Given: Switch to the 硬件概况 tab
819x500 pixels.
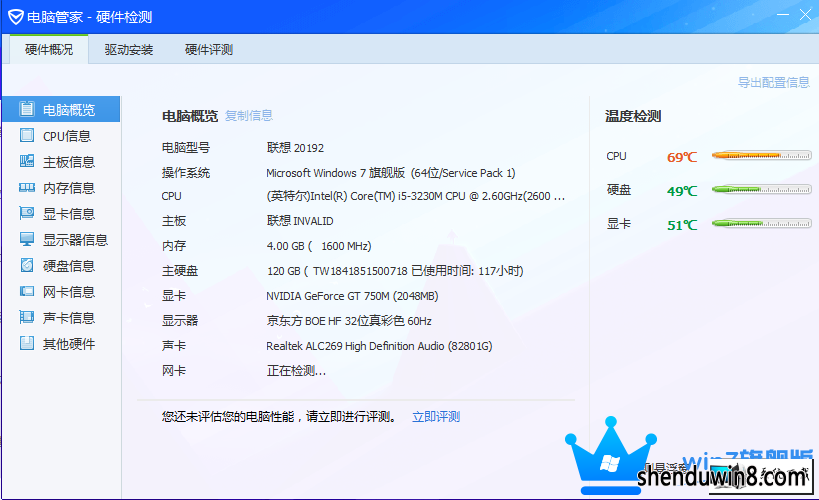Looking at the screenshot, I should 49,50.
